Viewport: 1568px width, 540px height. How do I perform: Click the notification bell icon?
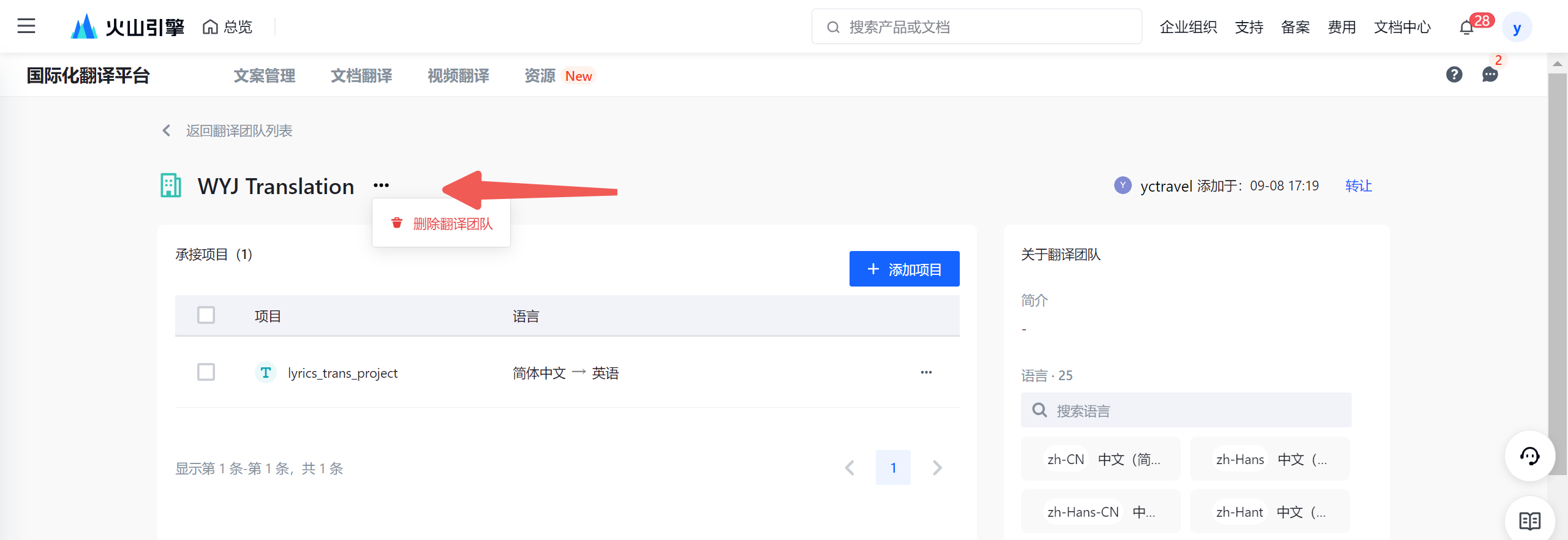tap(1466, 28)
